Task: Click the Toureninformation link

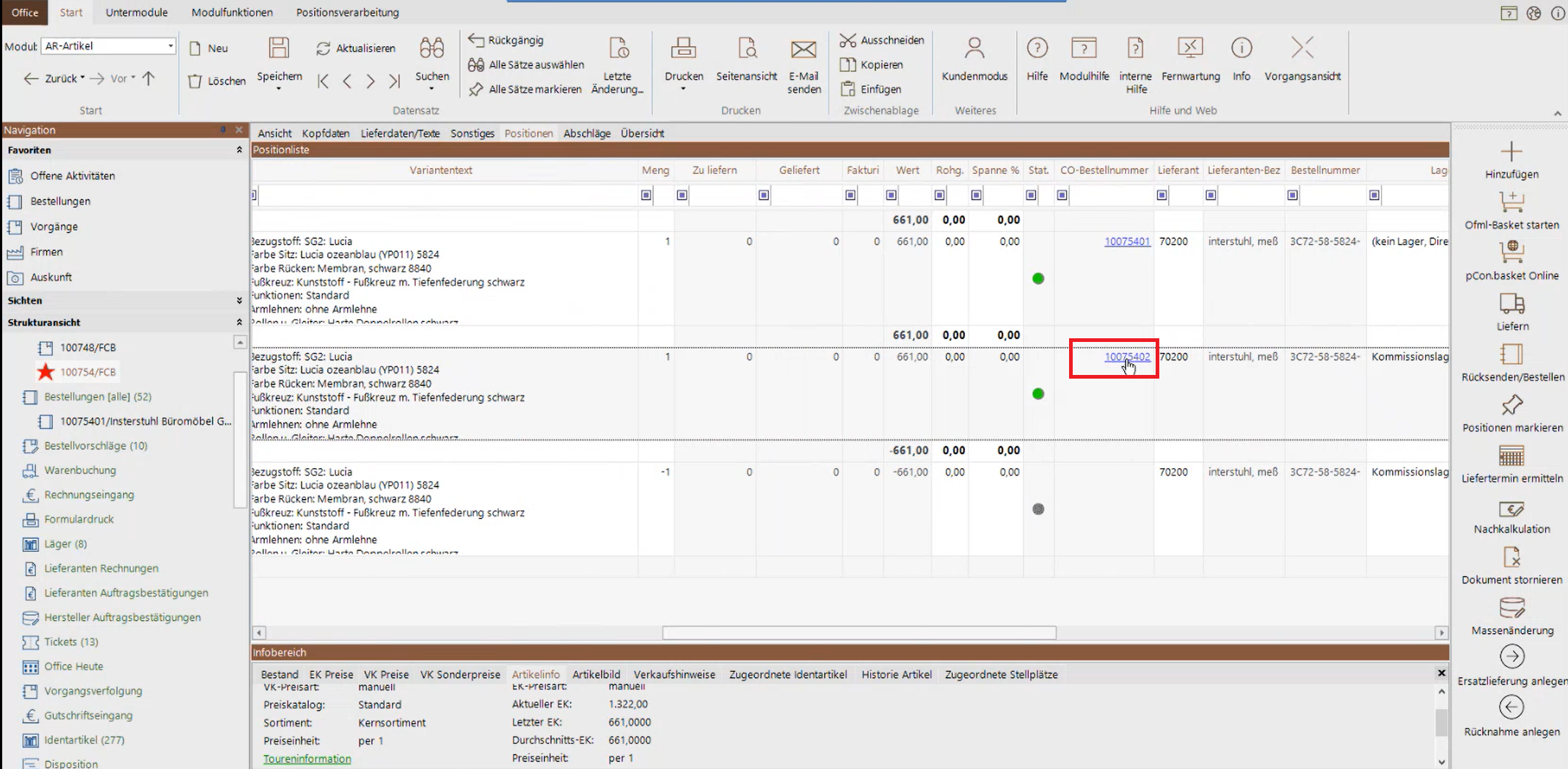Action: click(x=307, y=759)
